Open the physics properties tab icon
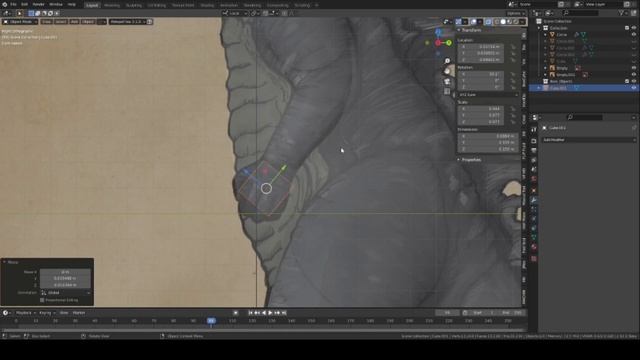This screenshot has width=640, height=360. (534, 219)
